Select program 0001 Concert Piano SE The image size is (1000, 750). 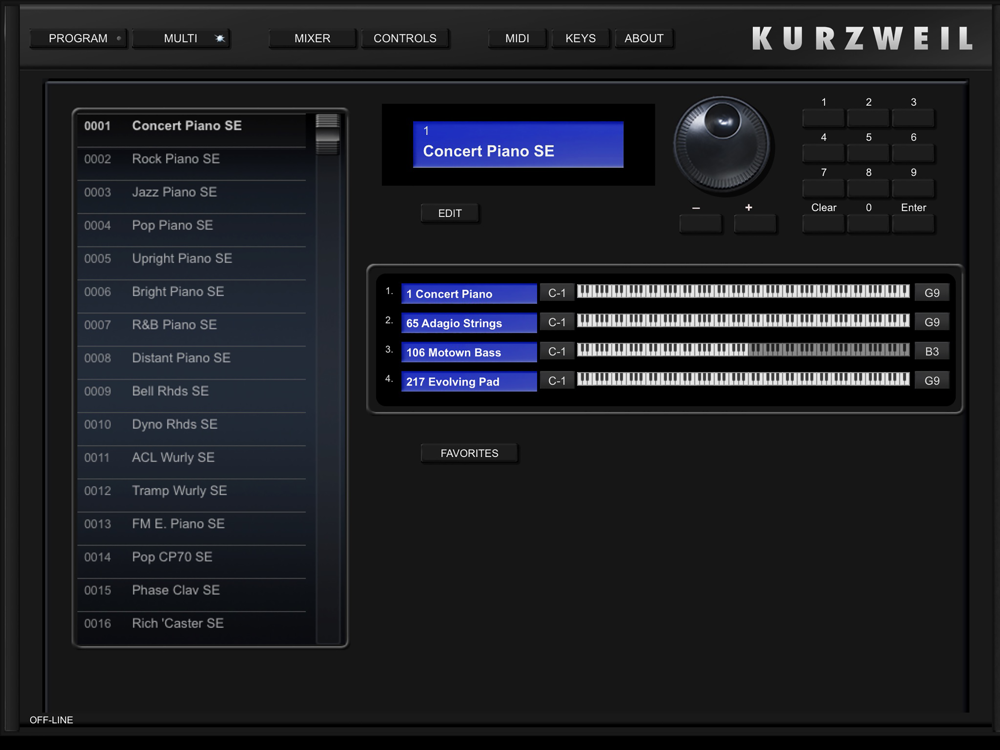(191, 130)
